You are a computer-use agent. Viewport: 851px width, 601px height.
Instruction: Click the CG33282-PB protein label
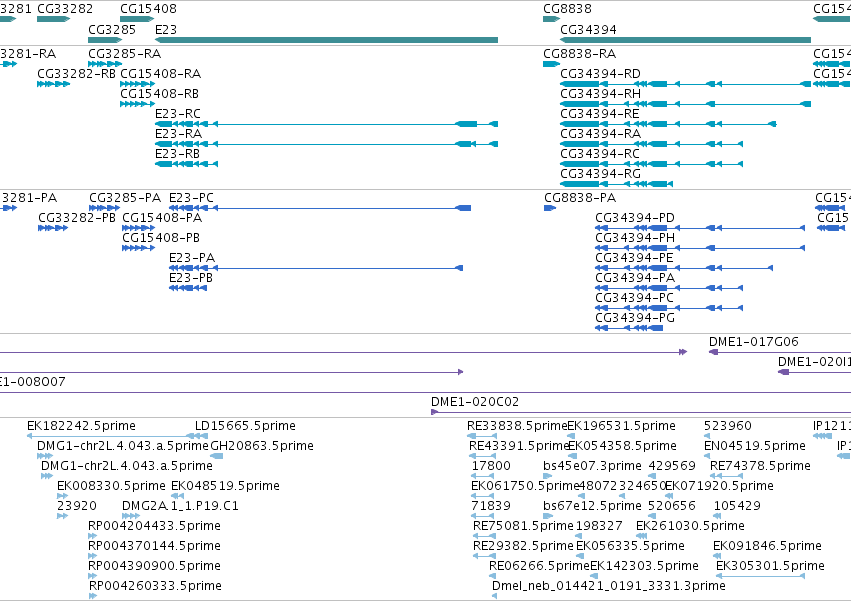coord(77,218)
